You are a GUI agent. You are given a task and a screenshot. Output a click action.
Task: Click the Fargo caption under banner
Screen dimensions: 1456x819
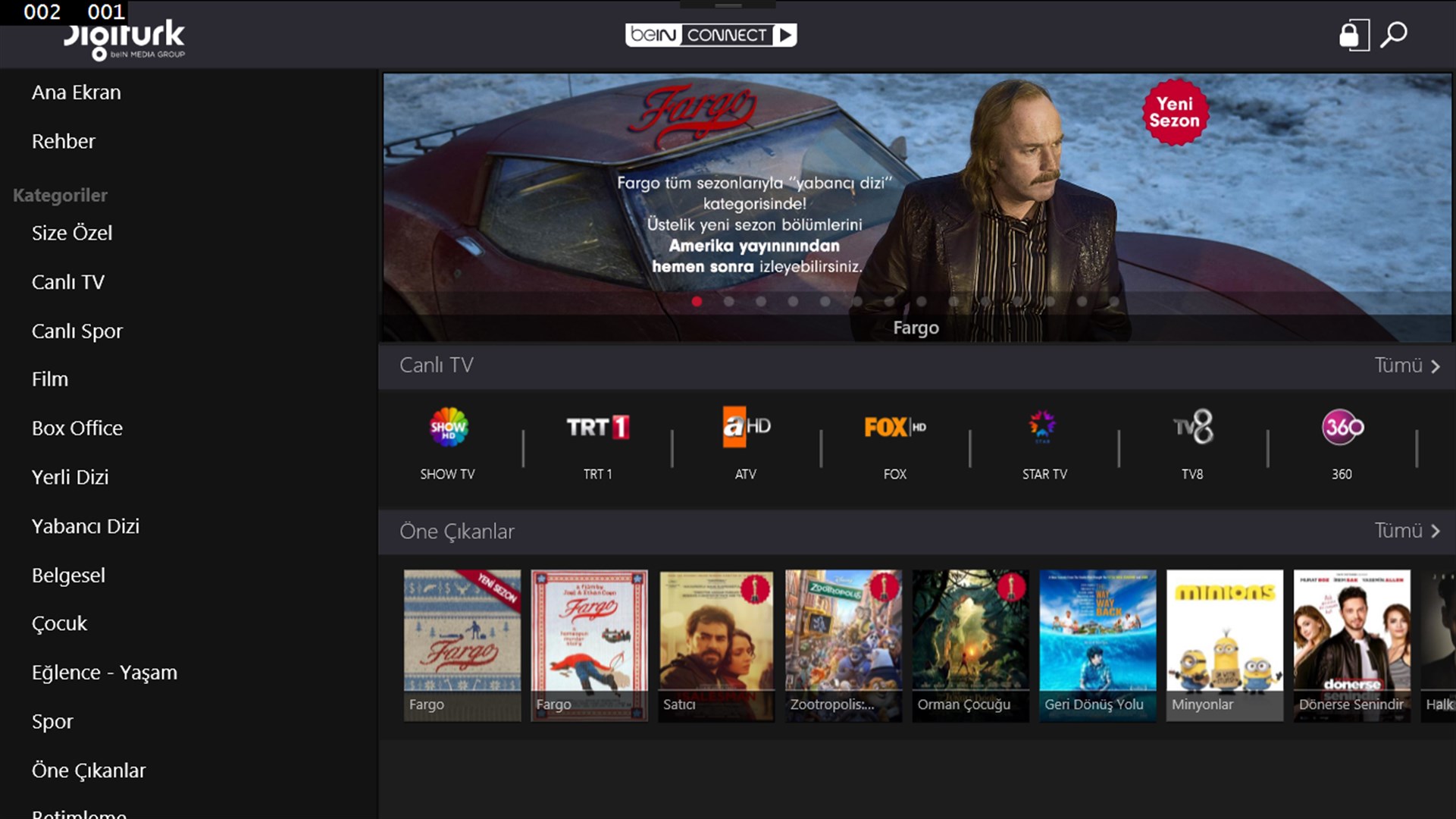(x=916, y=328)
